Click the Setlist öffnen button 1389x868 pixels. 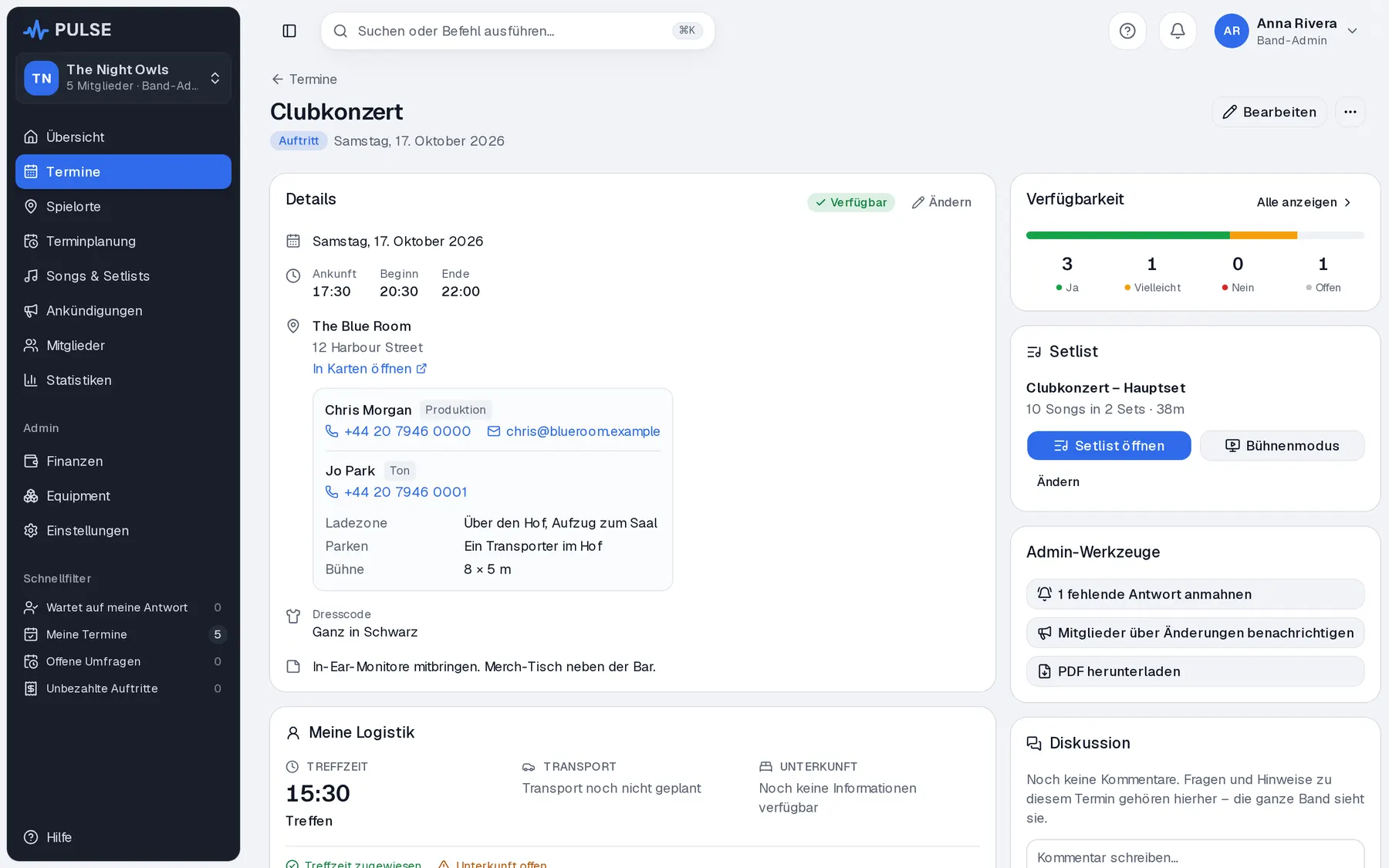point(1109,446)
